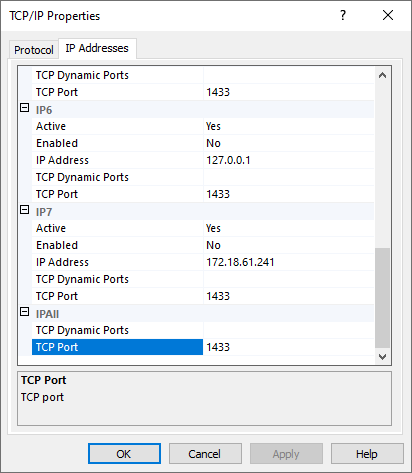Click the vertical scrollbar thumb
Image resolution: width=412 pixels, height=473 pixels.
(382, 298)
